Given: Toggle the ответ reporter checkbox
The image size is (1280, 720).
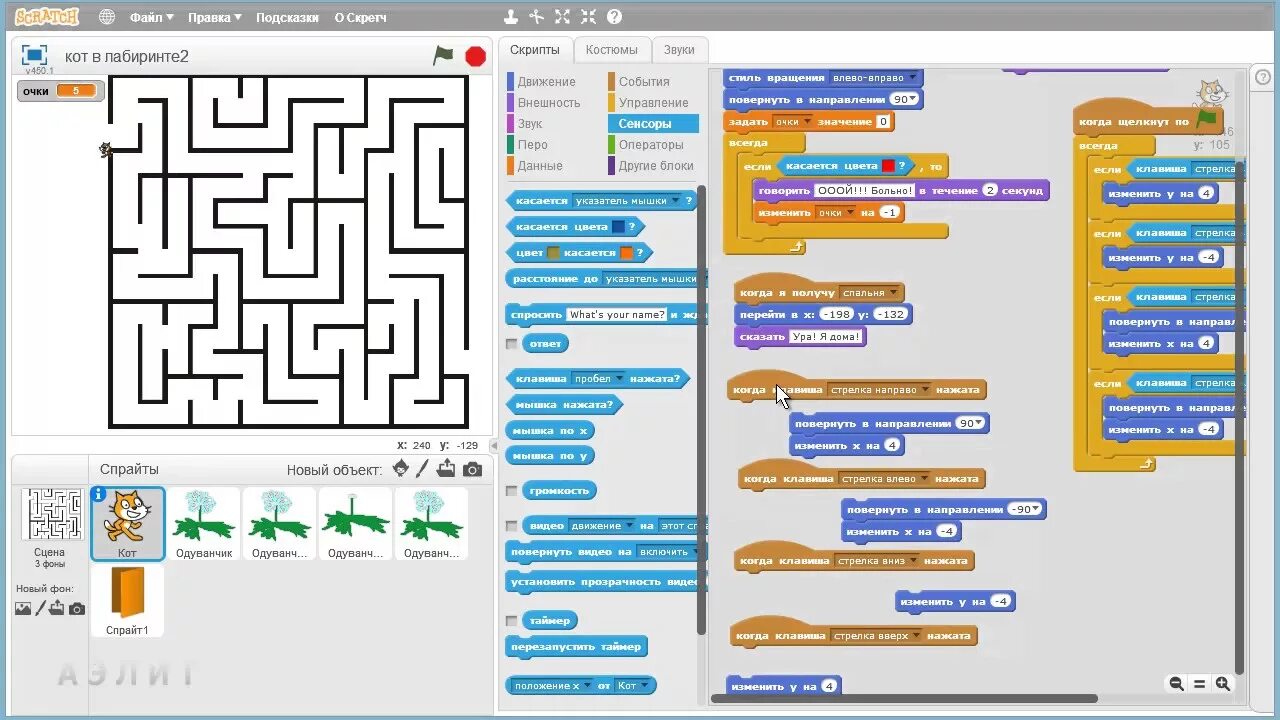Looking at the screenshot, I should (512, 343).
